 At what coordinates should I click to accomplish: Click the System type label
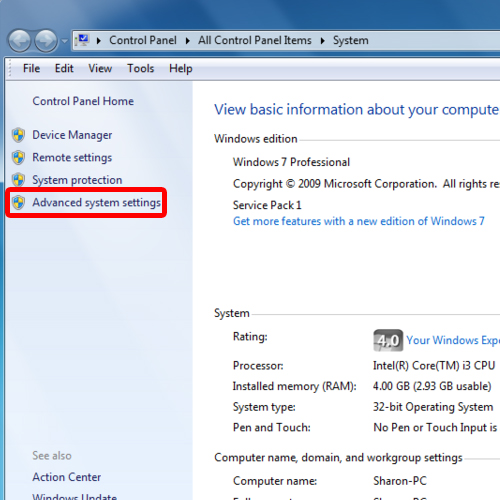click(x=264, y=407)
